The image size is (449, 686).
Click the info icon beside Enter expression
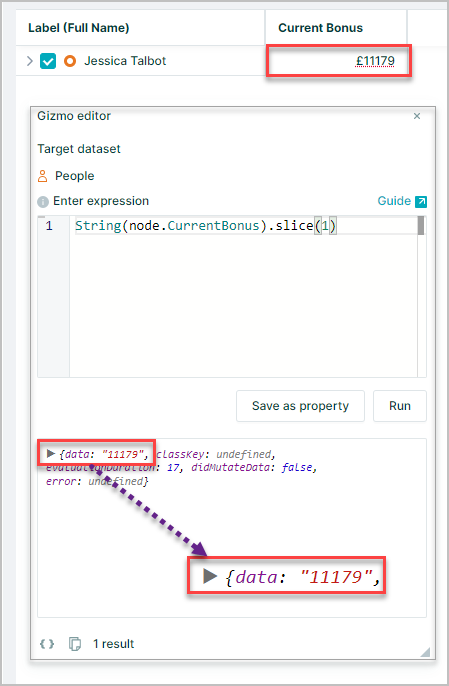tap(43, 202)
